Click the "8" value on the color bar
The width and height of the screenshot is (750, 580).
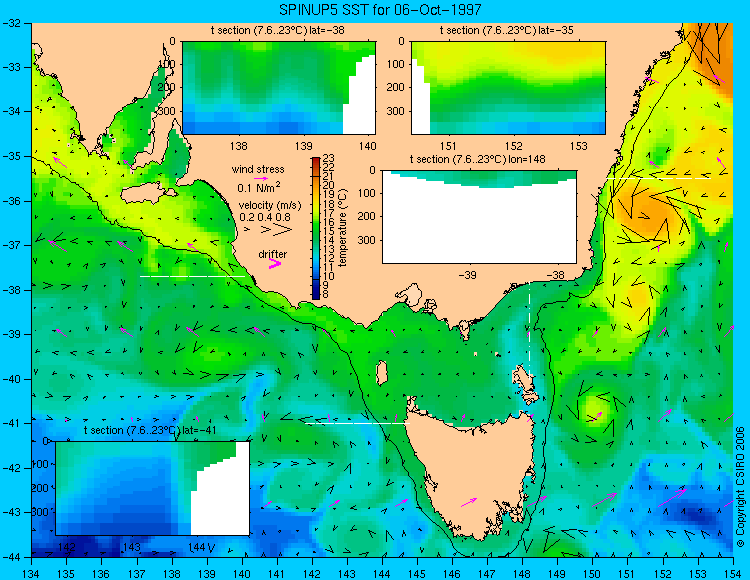tap(326, 295)
